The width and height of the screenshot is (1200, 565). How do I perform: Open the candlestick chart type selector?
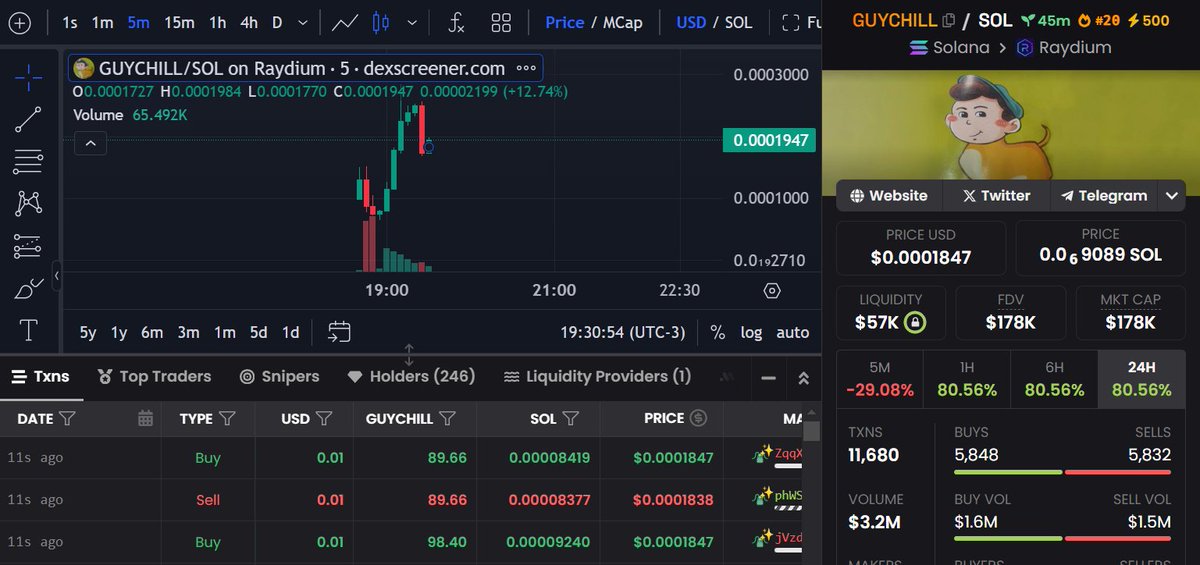(x=380, y=22)
